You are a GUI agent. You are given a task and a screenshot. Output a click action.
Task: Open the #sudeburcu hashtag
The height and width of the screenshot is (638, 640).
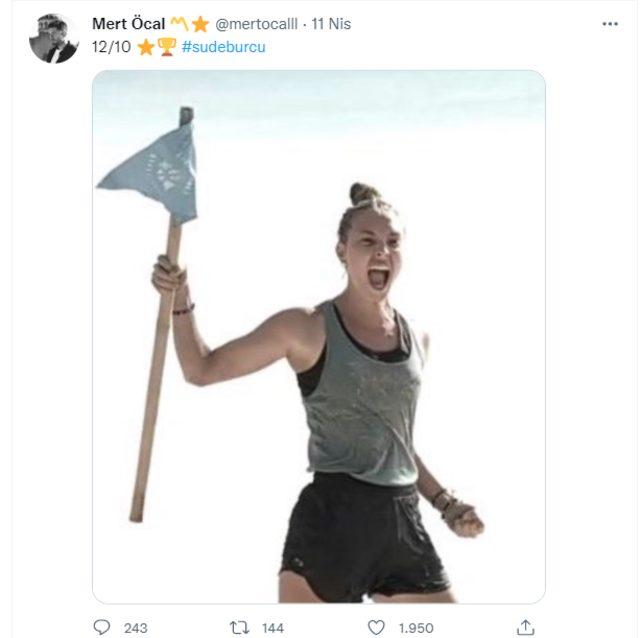224,47
